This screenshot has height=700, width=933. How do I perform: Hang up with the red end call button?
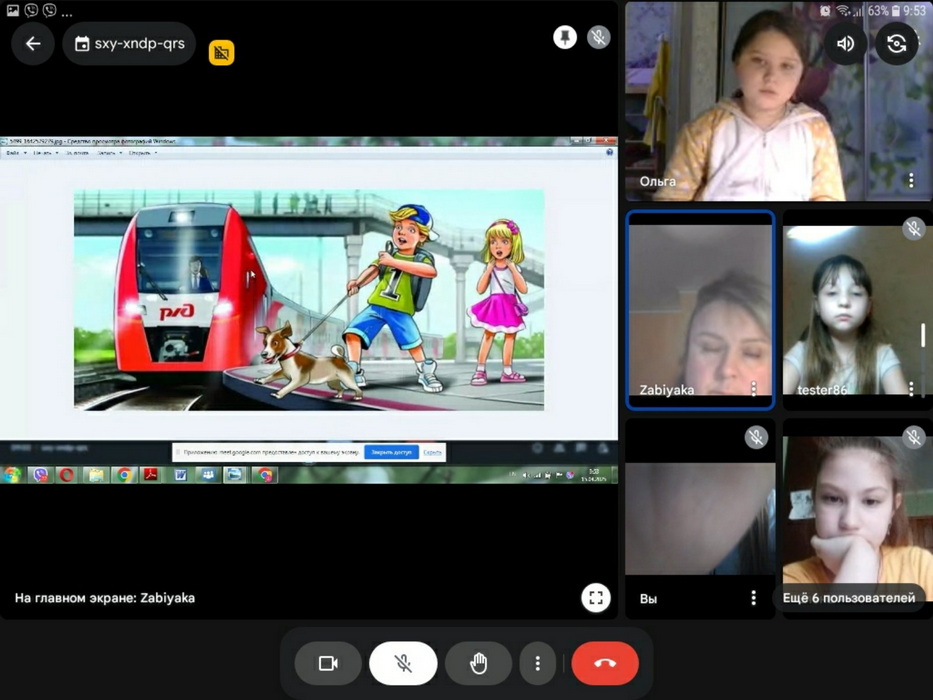605,663
